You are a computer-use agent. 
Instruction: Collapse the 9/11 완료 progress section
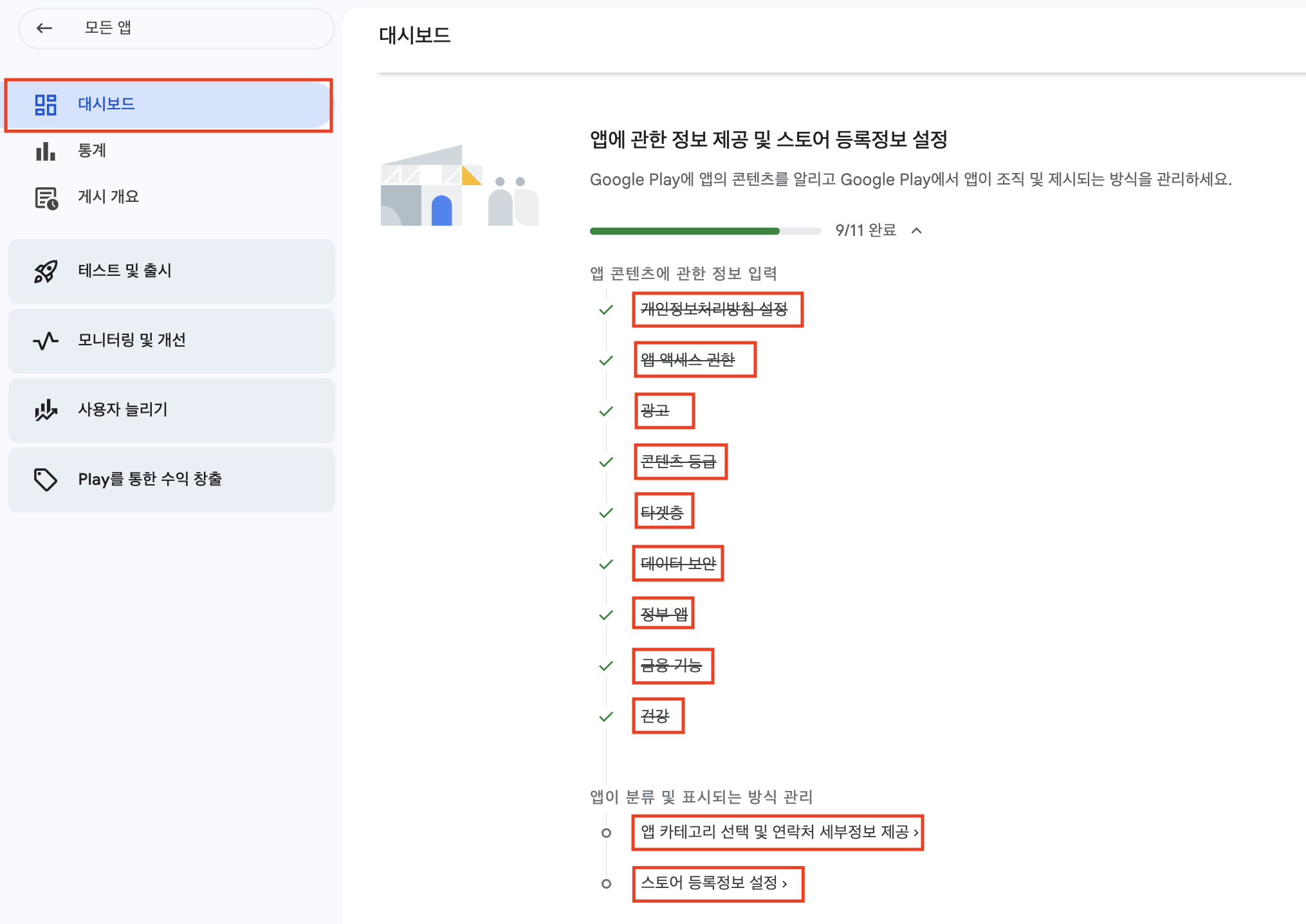[x=917, y=230]
